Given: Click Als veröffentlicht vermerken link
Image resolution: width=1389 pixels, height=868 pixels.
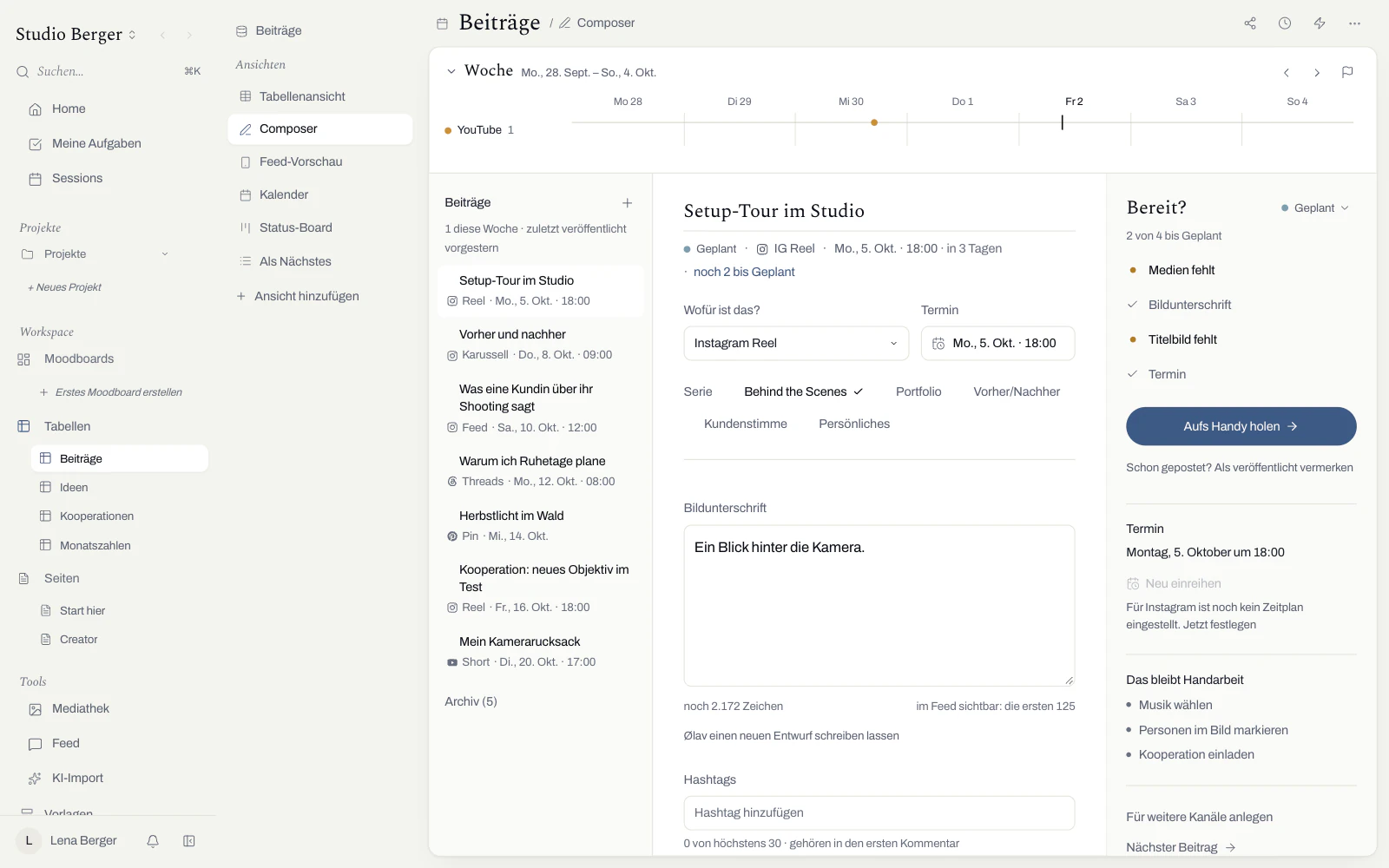Looking at the screenshot, I should tap(1283, 468).
